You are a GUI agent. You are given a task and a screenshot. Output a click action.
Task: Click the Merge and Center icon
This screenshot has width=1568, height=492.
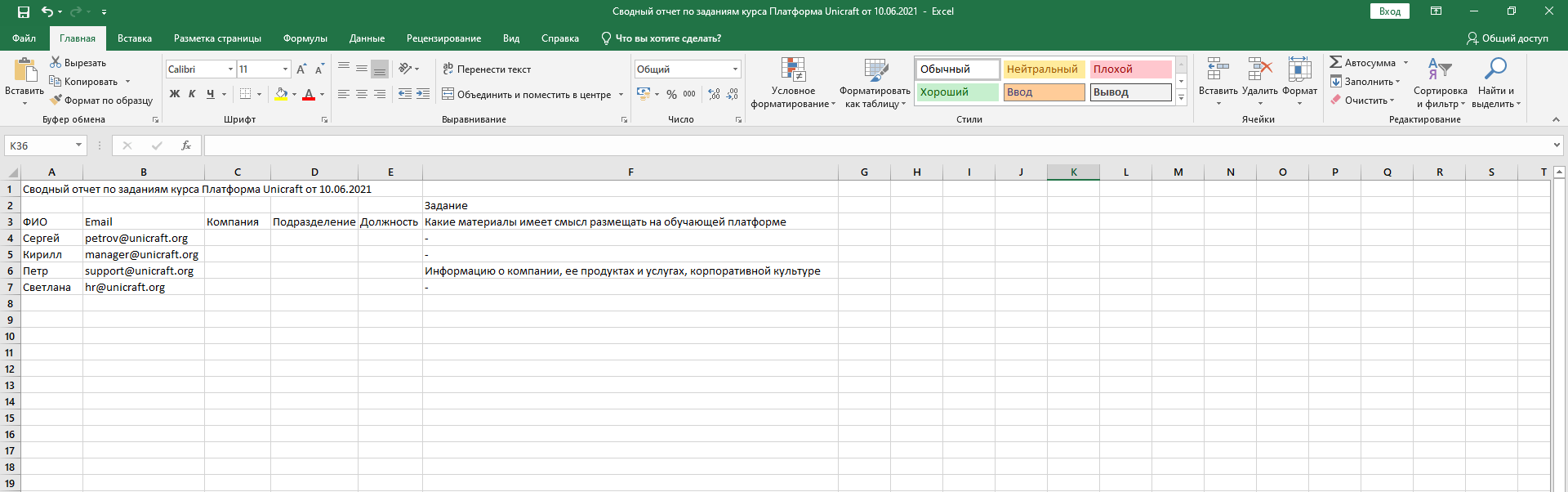pos(448,95)
